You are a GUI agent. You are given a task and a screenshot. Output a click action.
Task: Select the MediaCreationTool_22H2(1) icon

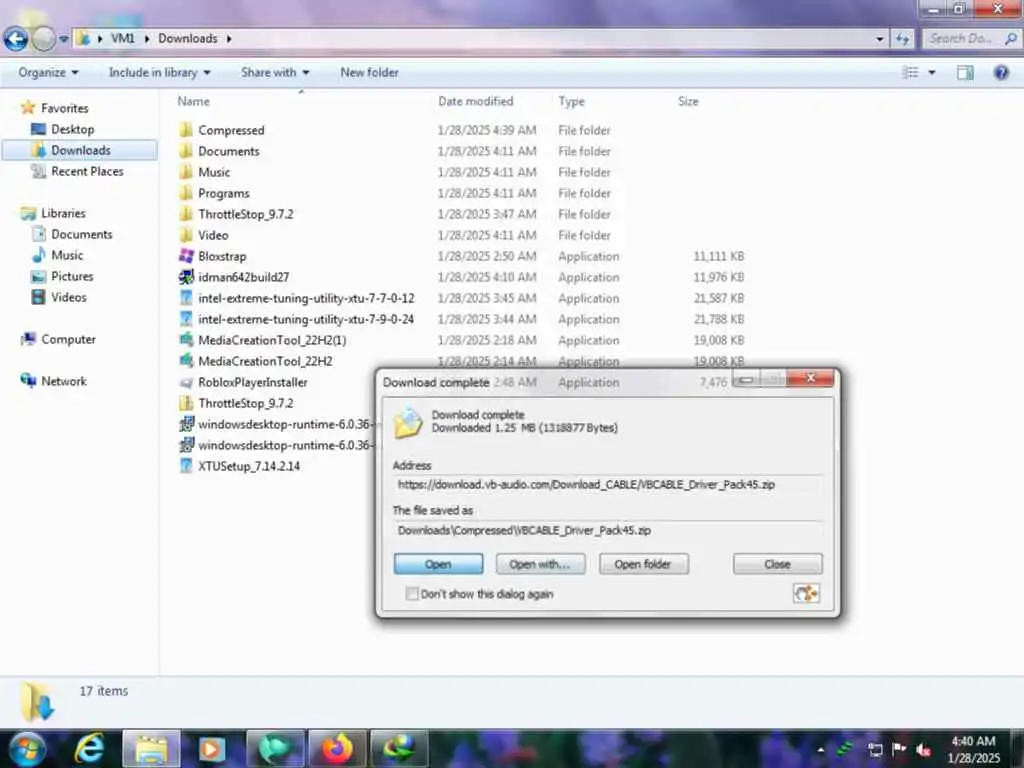pos(187,340)
